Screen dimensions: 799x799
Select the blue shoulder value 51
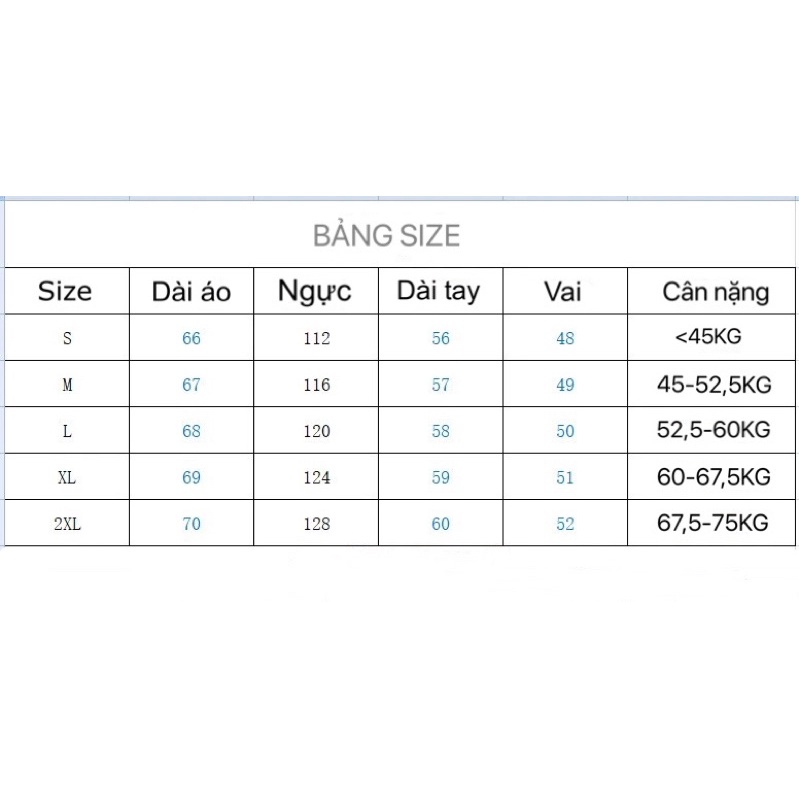pos(565,478)
